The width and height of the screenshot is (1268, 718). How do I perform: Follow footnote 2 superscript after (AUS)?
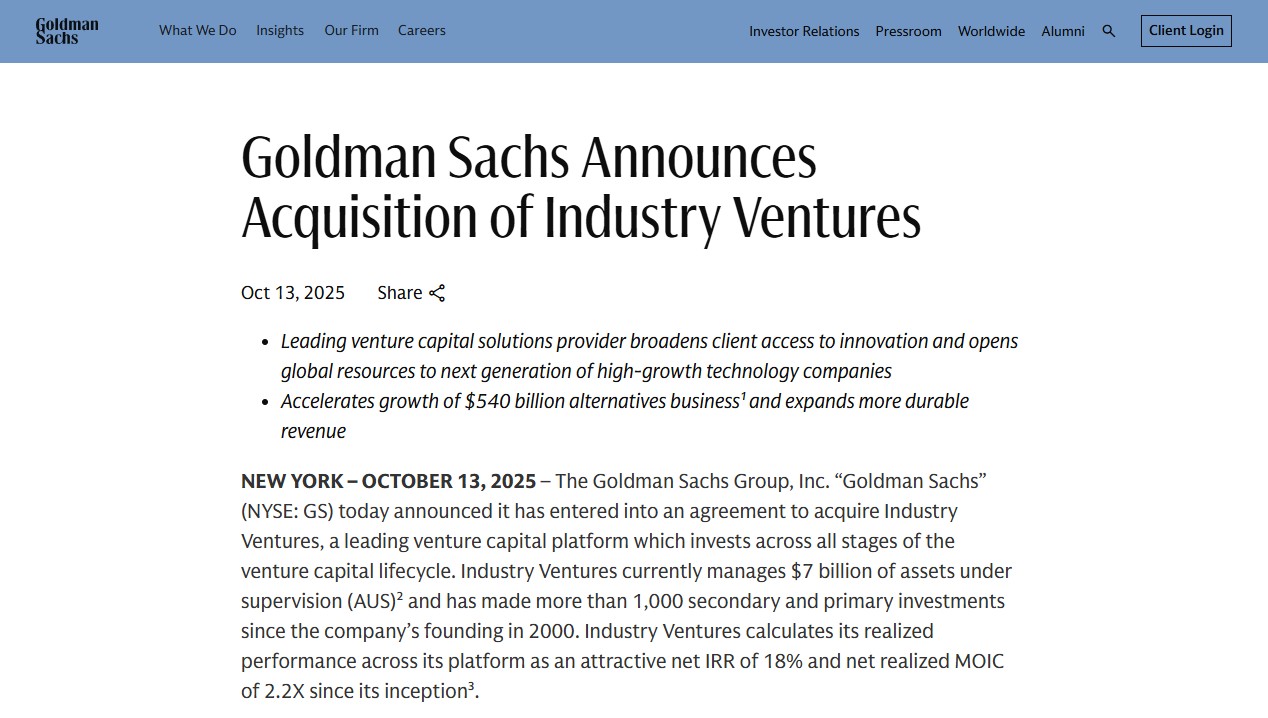(400, 596)
